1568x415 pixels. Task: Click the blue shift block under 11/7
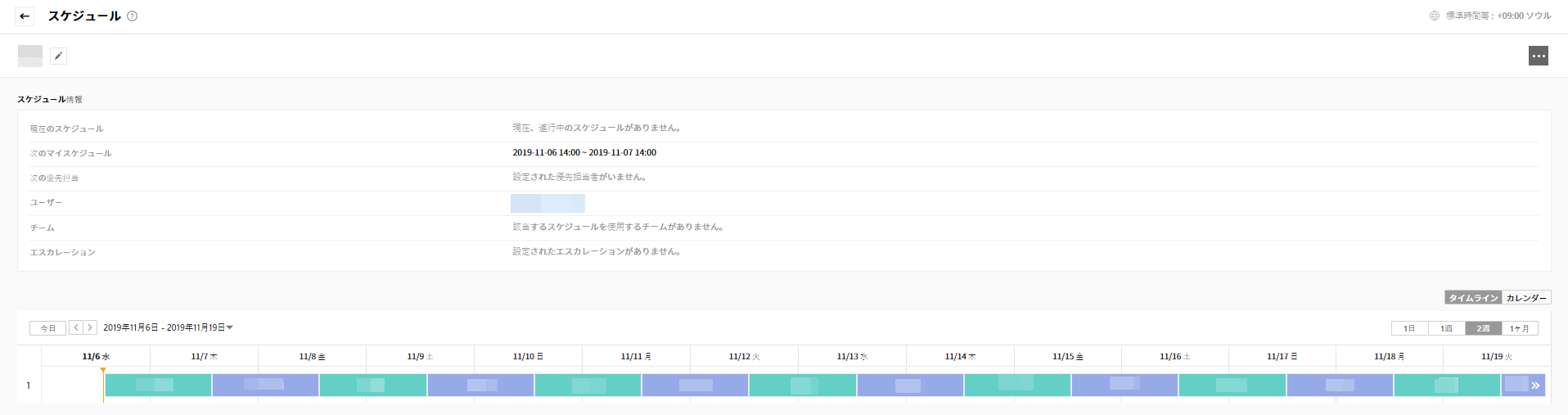tap(265, 385)
